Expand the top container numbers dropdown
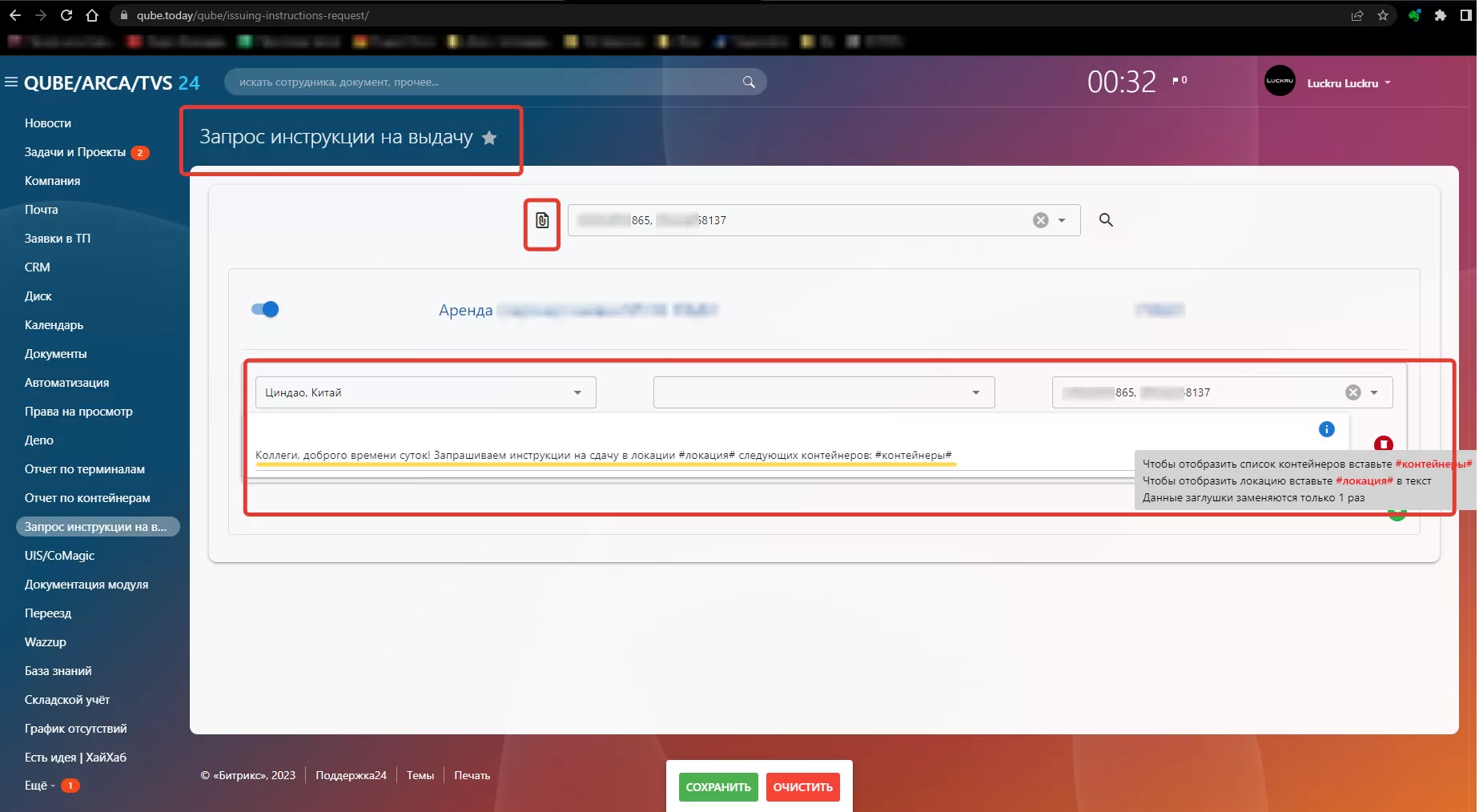Viewport: 1479px width, 812px height. click(x=1062, y=220)
